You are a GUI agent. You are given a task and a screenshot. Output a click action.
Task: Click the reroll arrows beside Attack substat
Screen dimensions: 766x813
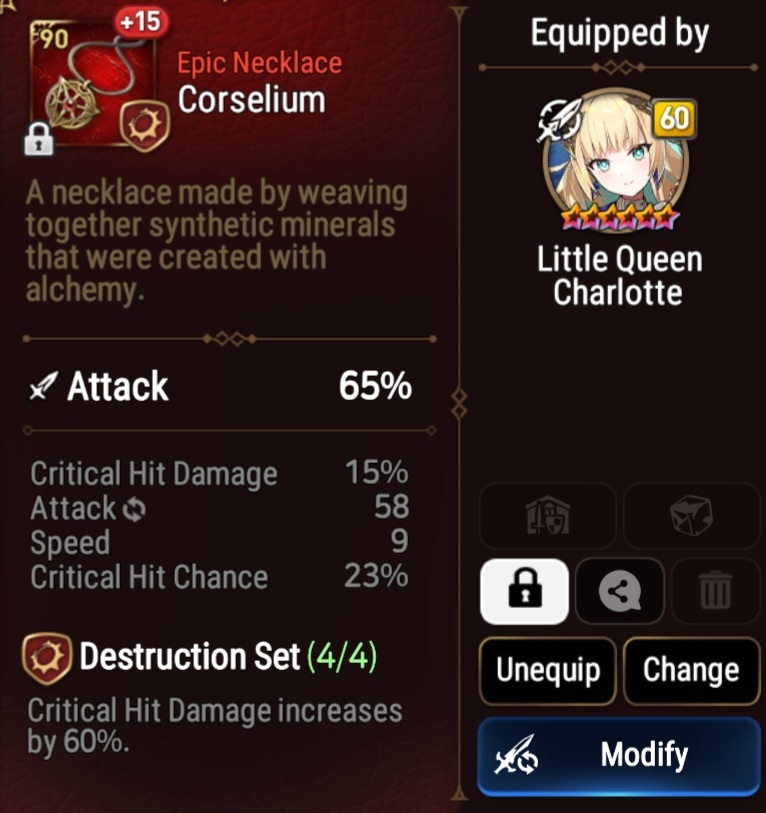coord(134,509)
